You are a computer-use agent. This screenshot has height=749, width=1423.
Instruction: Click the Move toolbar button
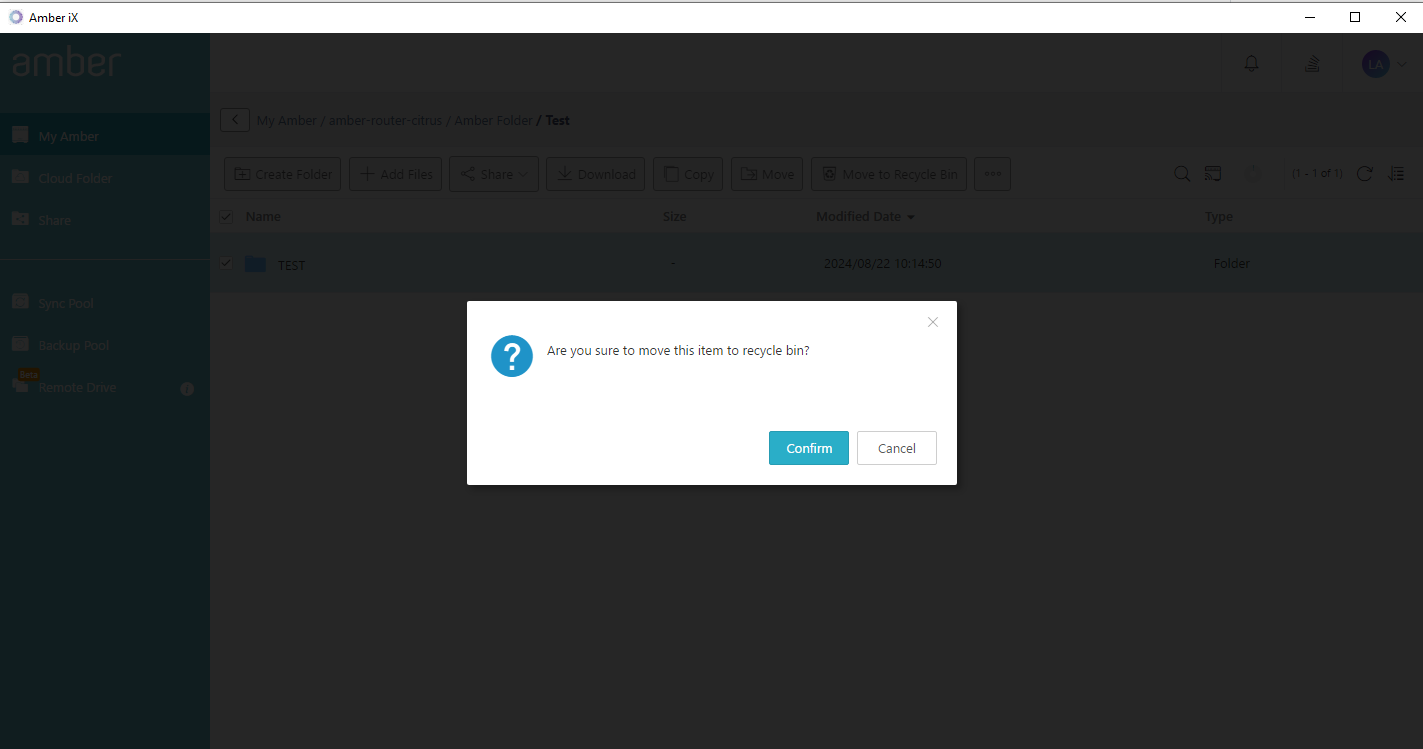767,174
